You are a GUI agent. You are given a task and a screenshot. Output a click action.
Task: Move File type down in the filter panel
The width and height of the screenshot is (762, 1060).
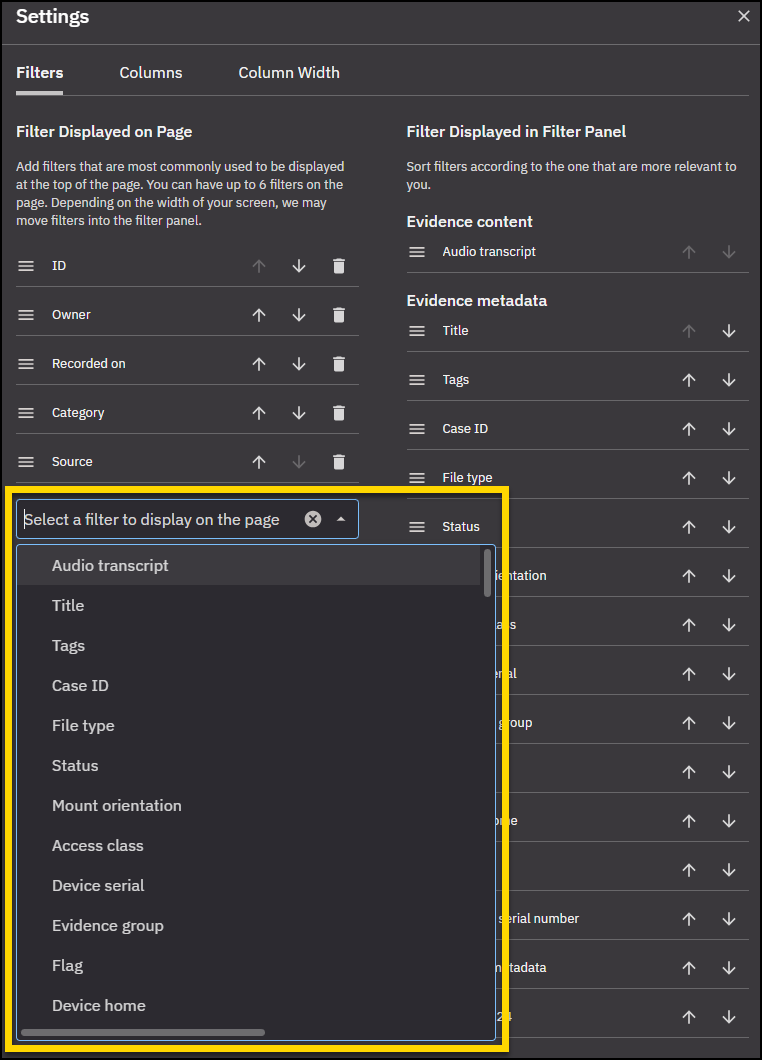729,477
